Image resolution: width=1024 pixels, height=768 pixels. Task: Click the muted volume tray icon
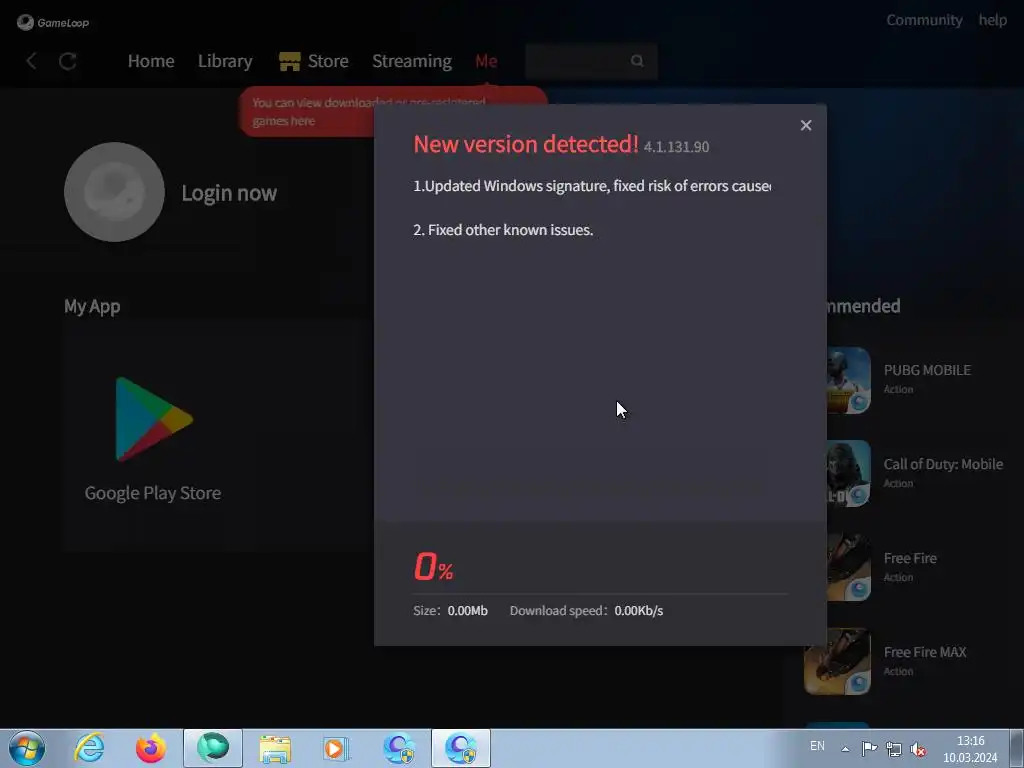pyautogui.click(x=918, y=749)
